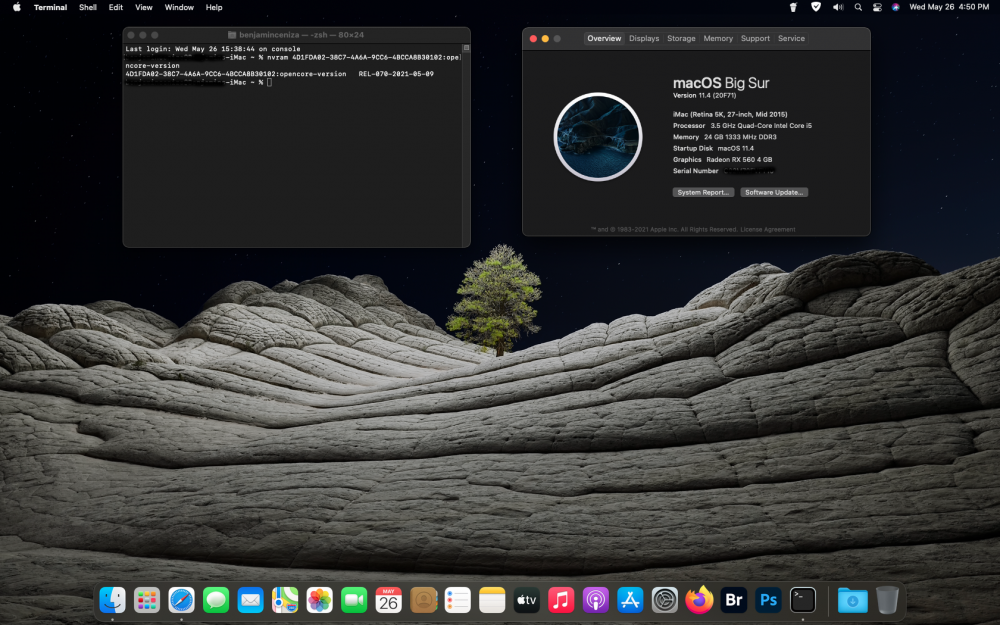Launch Firefox from the dock
This screenshot has width=1000, height=625.
coord(700,600)
